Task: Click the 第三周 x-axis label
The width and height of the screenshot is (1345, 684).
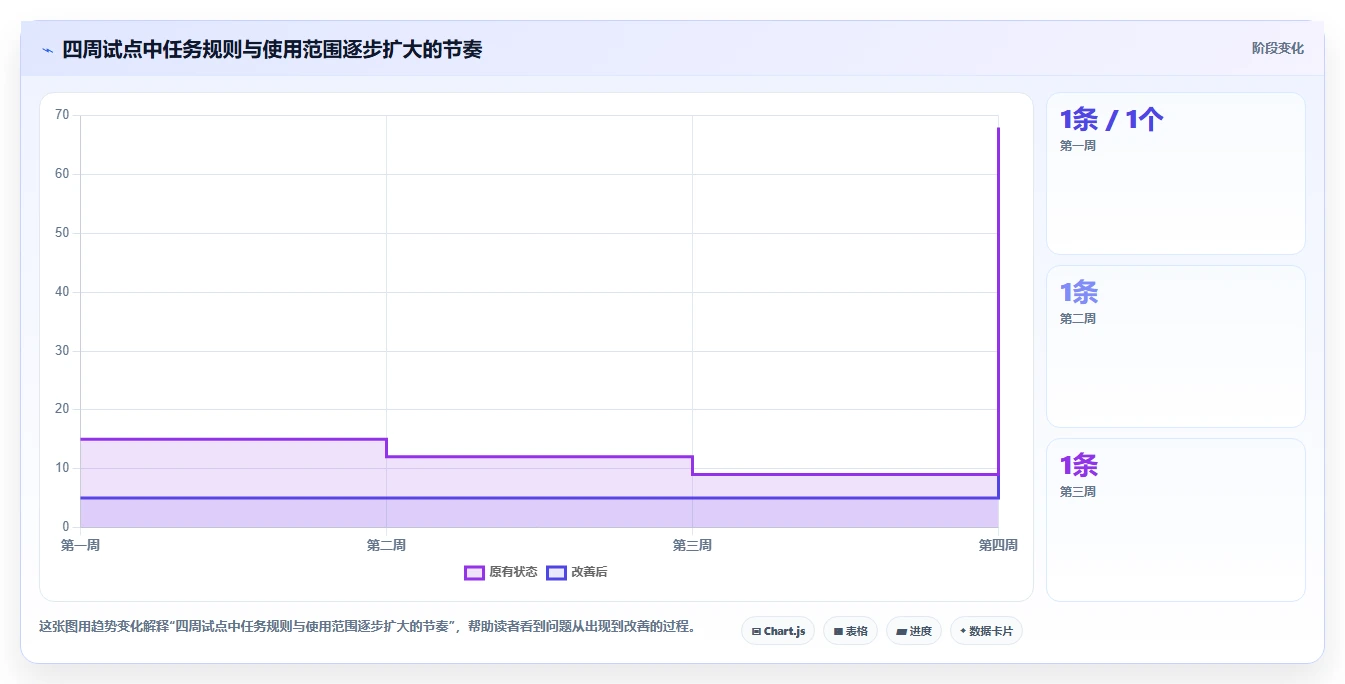Action: click(692, 545)
